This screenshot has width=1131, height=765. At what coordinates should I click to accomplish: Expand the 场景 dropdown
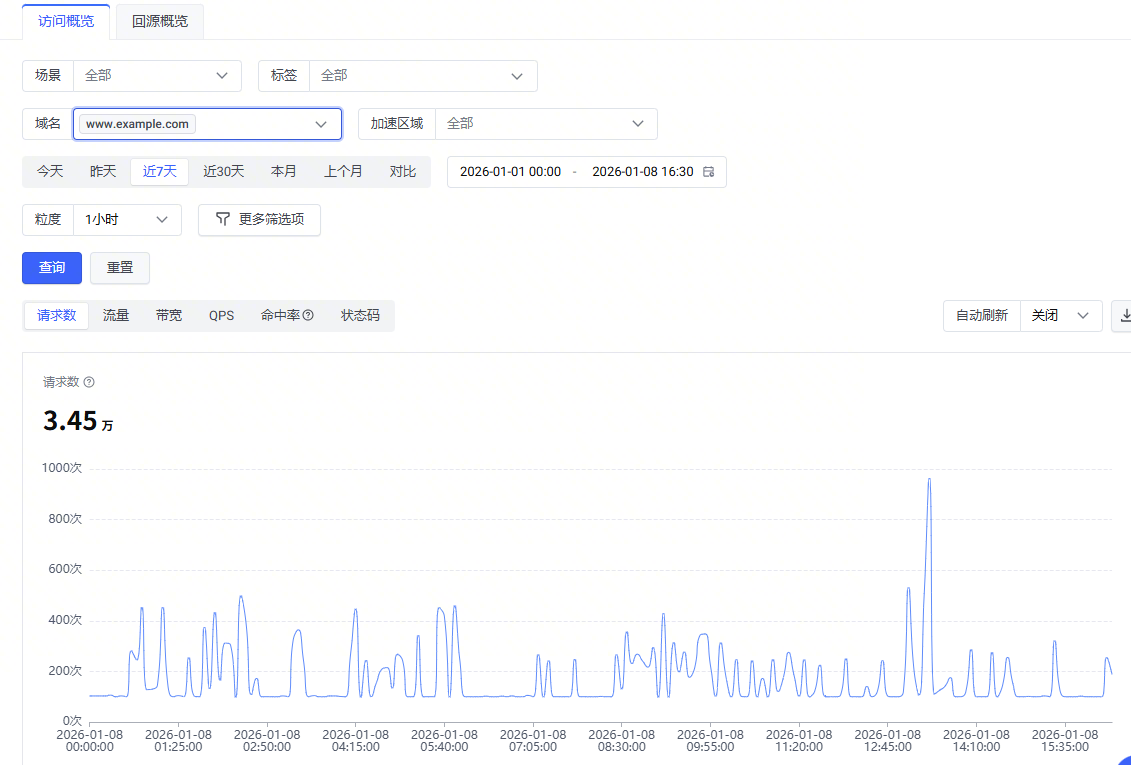[157, 76]
